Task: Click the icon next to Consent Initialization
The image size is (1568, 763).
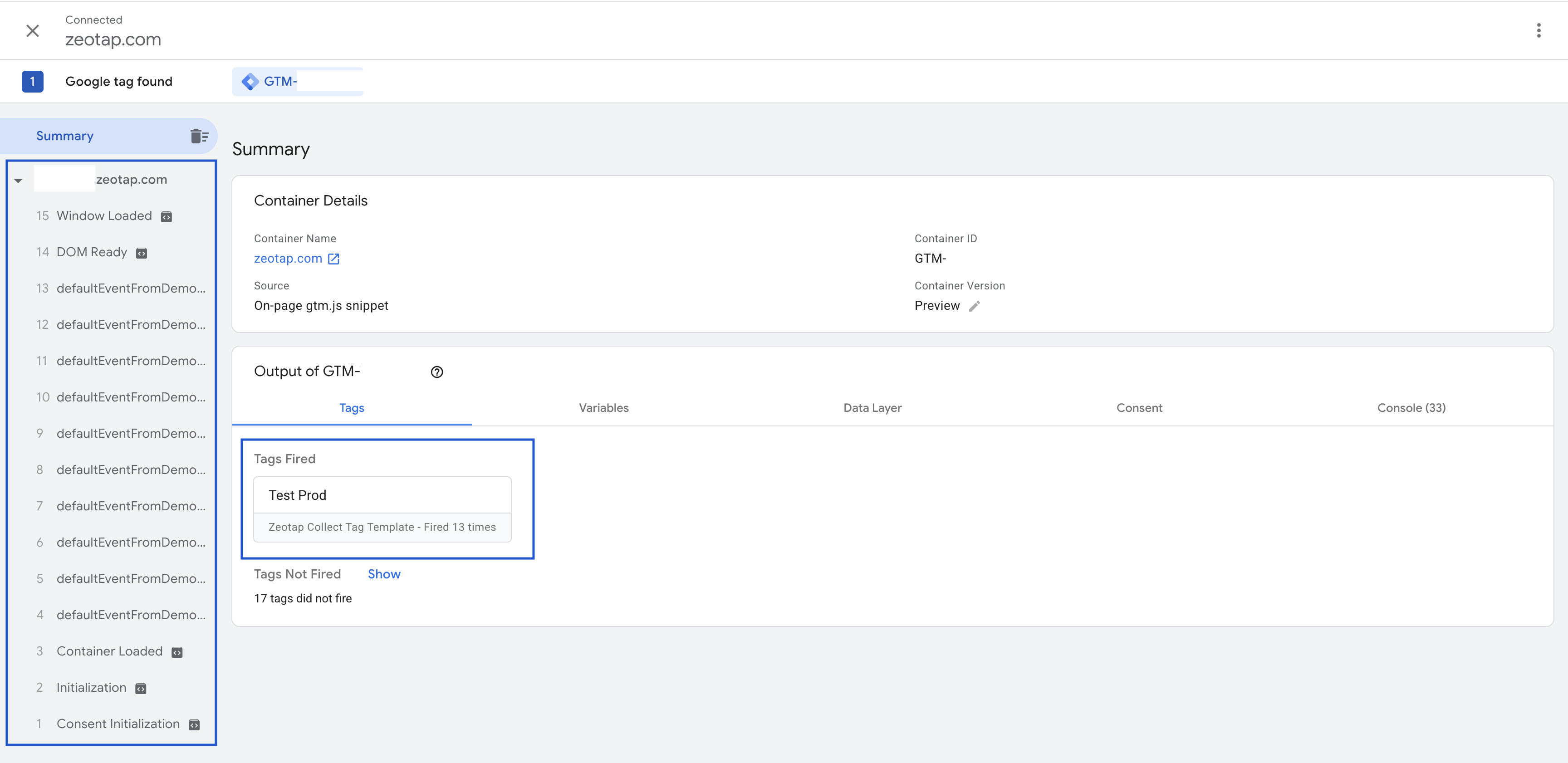Action: click(x=194, y=724)
